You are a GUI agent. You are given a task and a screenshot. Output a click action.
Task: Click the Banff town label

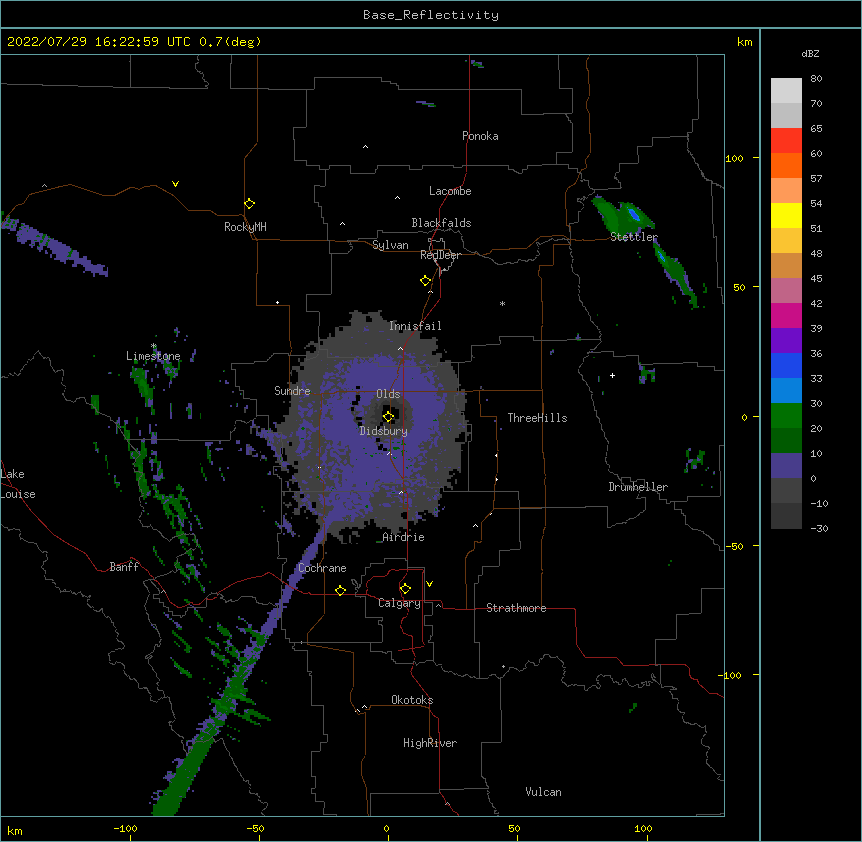(x=124, y=567)
